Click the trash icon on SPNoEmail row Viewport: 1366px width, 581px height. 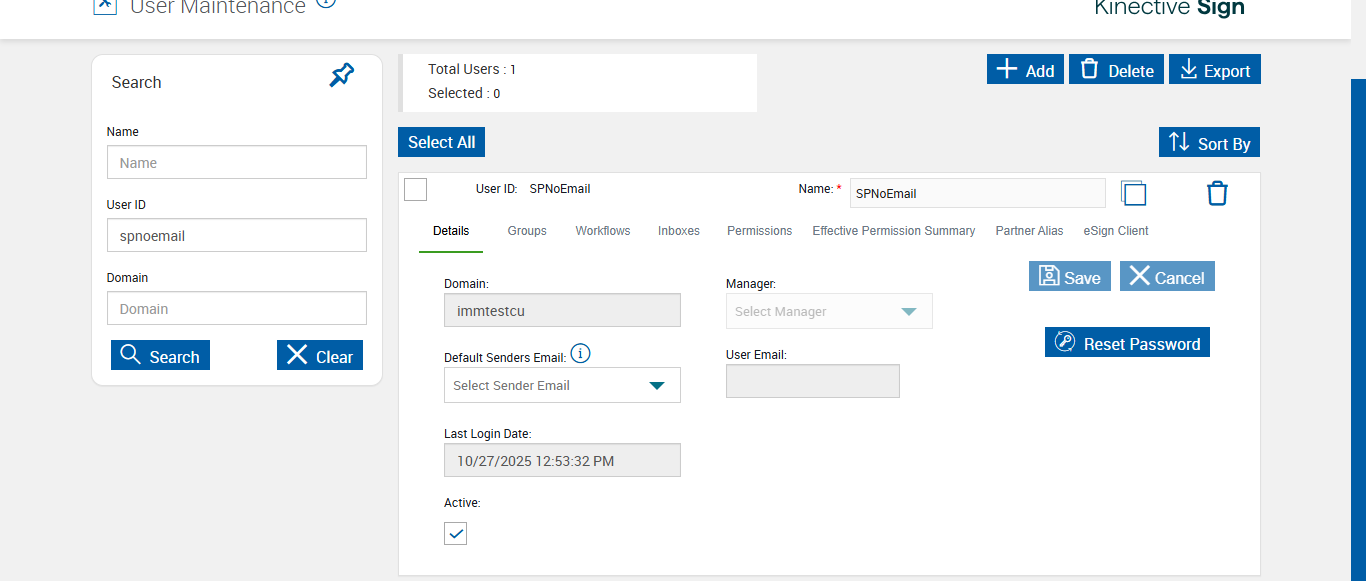pyautogui.click(x=1217, y=193)
